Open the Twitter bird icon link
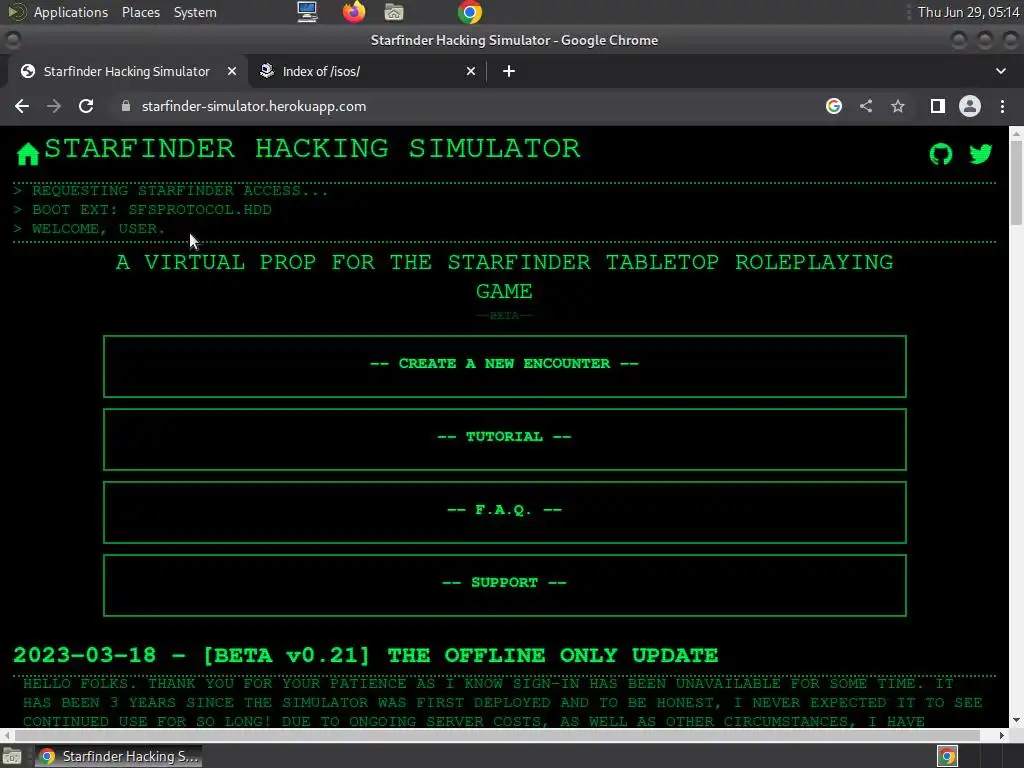Image resolution: width=1024 pixels, height=768 pixels. 980,154
